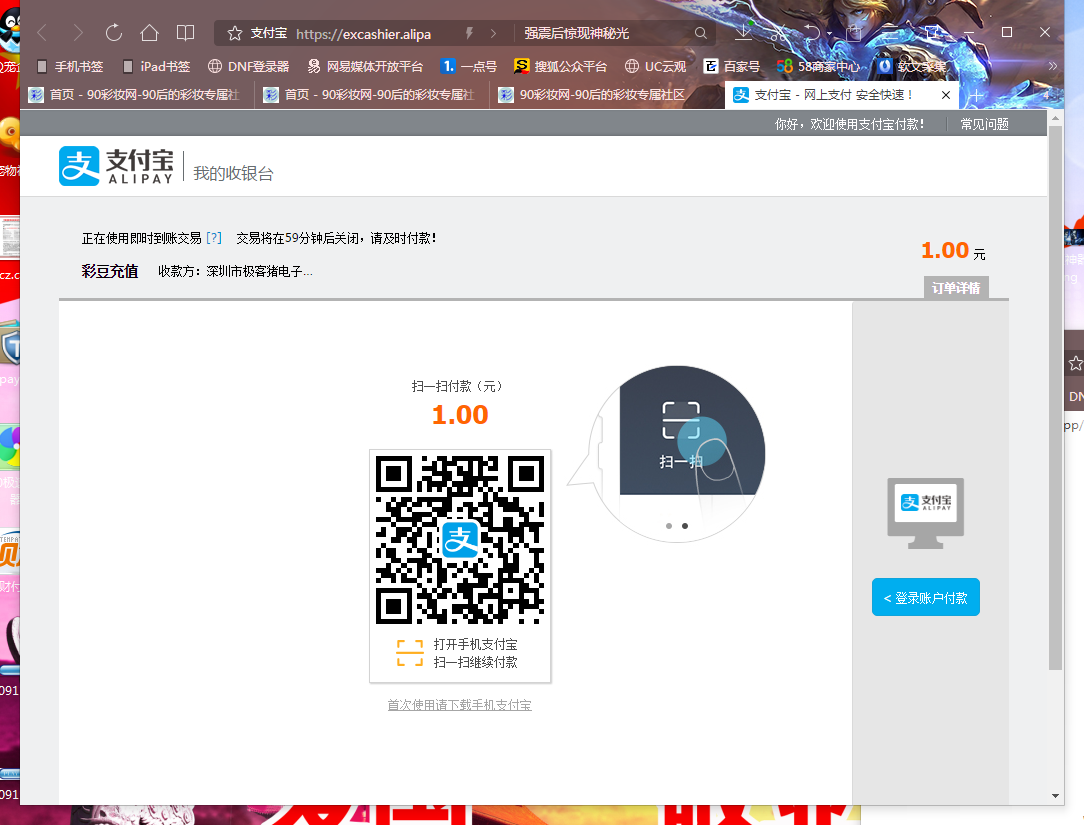Screen dimensions: 1084x825
Task: Click the Alipay QR code image
Action: (460, 539)
